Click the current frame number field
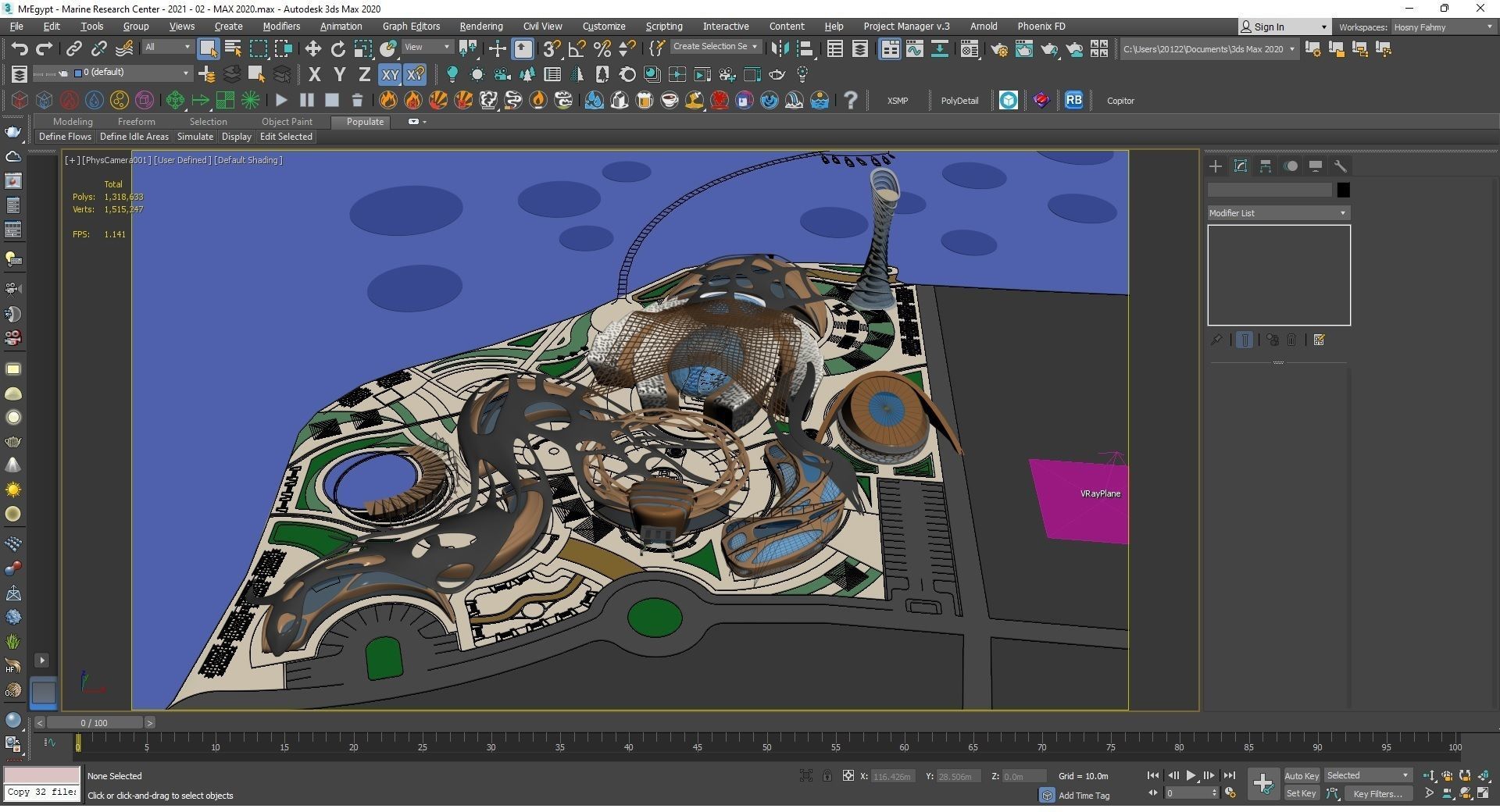1500x812 pixels. (x=1187, y=793)
